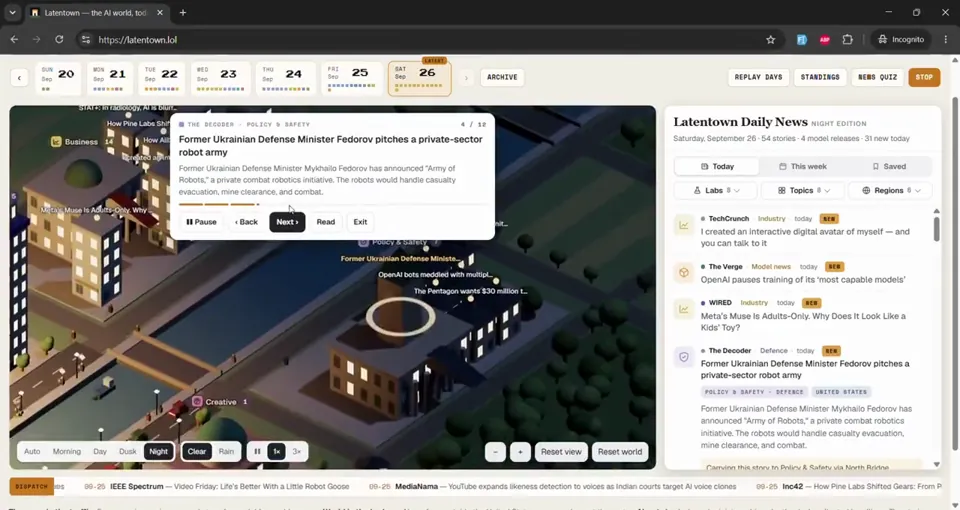Pause the story tour in the popup
The image size is (960, 510).
(x=201, y=222)
